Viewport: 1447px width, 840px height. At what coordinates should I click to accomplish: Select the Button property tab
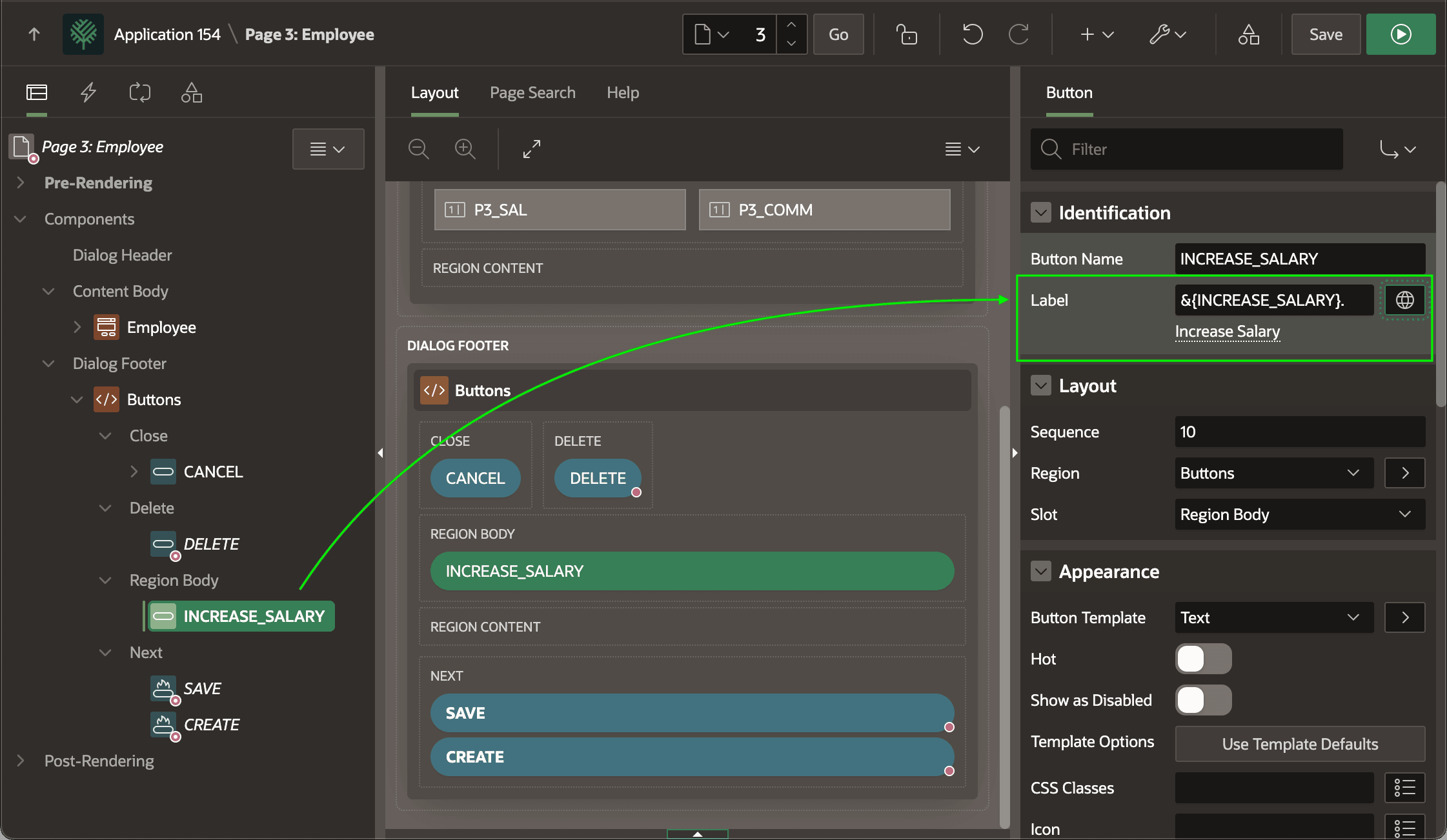tap(1069, 93)
